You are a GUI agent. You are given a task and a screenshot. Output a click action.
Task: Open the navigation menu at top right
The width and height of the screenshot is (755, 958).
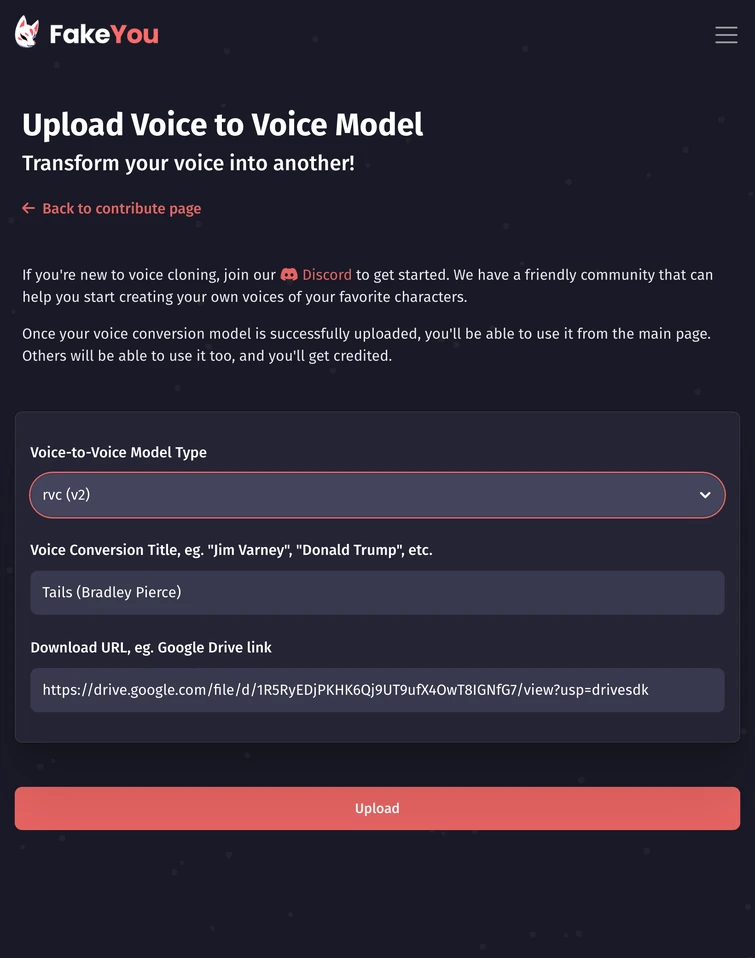(x=726, y=34)
